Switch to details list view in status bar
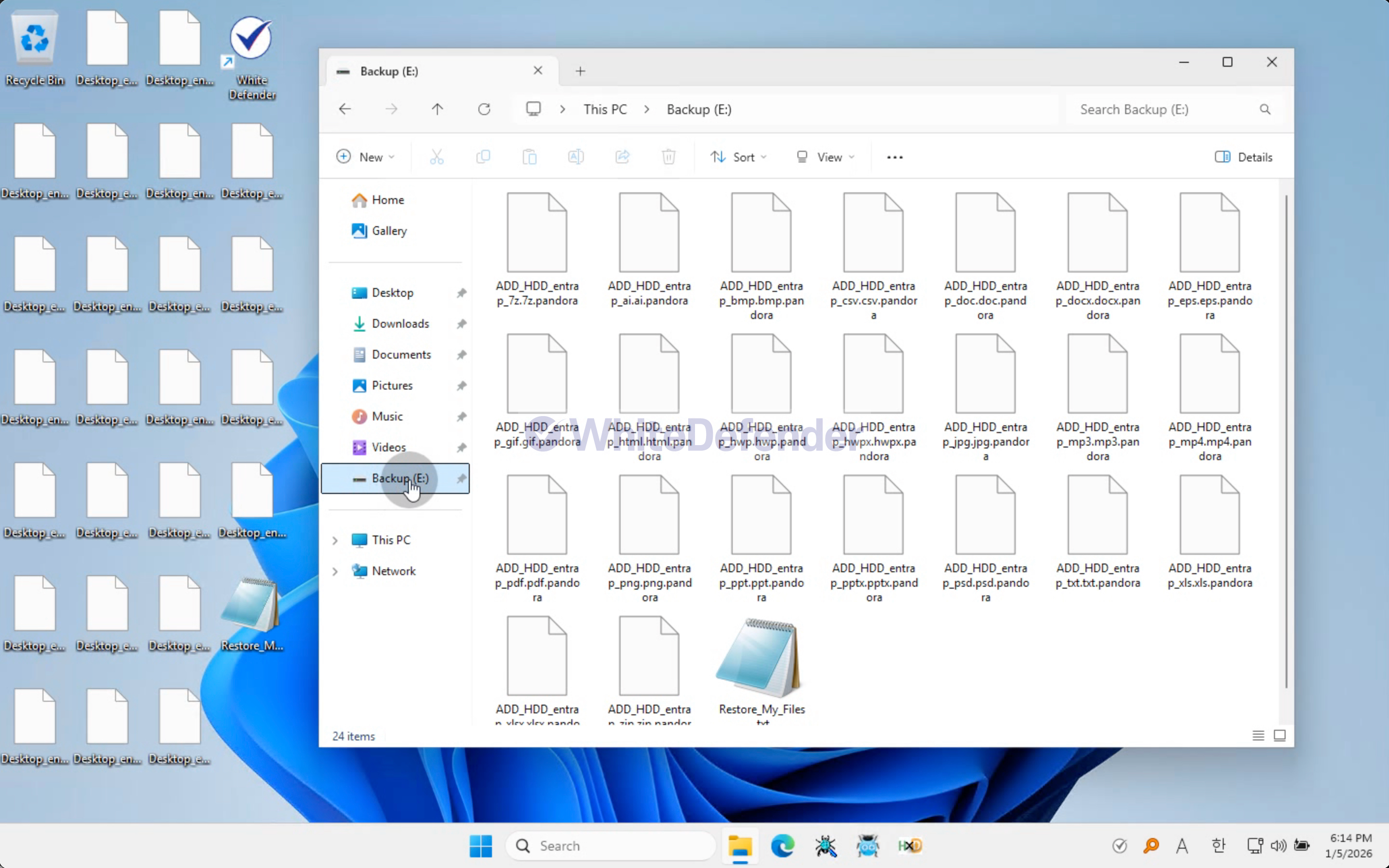Screen dimensions: 1389x868 (x=1258, y=736)
